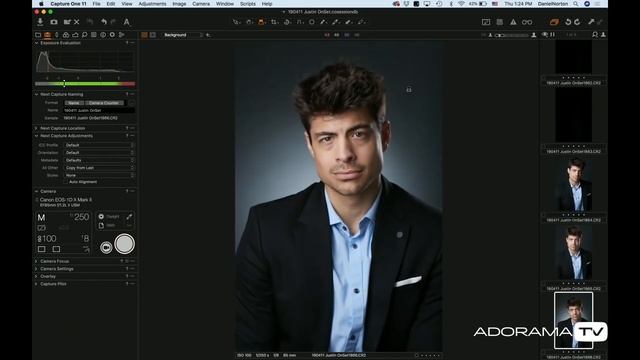
Task: Click the camera Capture icon in top toolbar
Action: coord(54,22)
